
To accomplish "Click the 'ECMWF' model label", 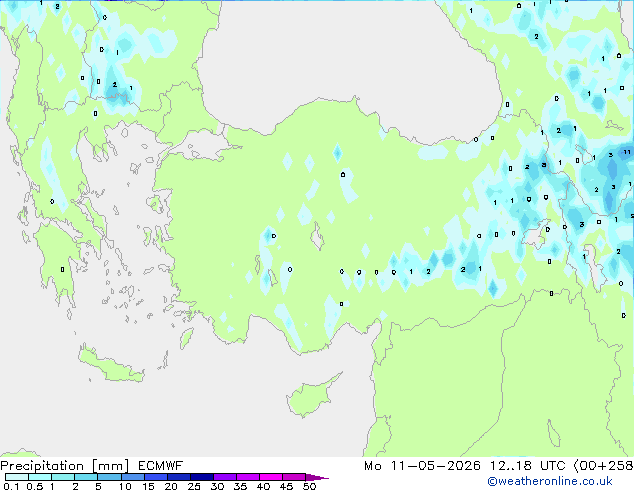I will click(160, 466).
